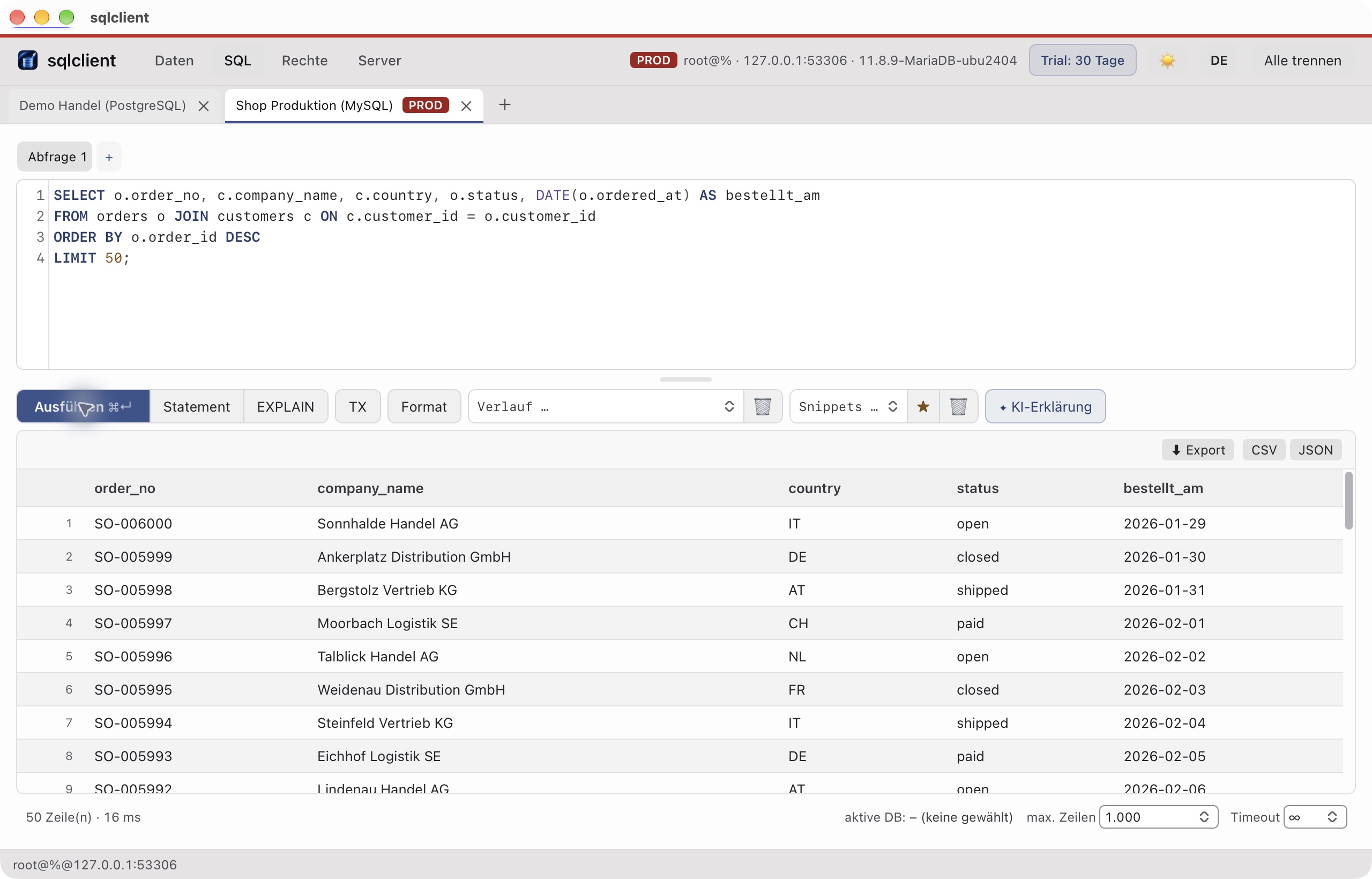Format the SQL with Format button
Viewport: 1372px width, 879px height.
point(424,406)
